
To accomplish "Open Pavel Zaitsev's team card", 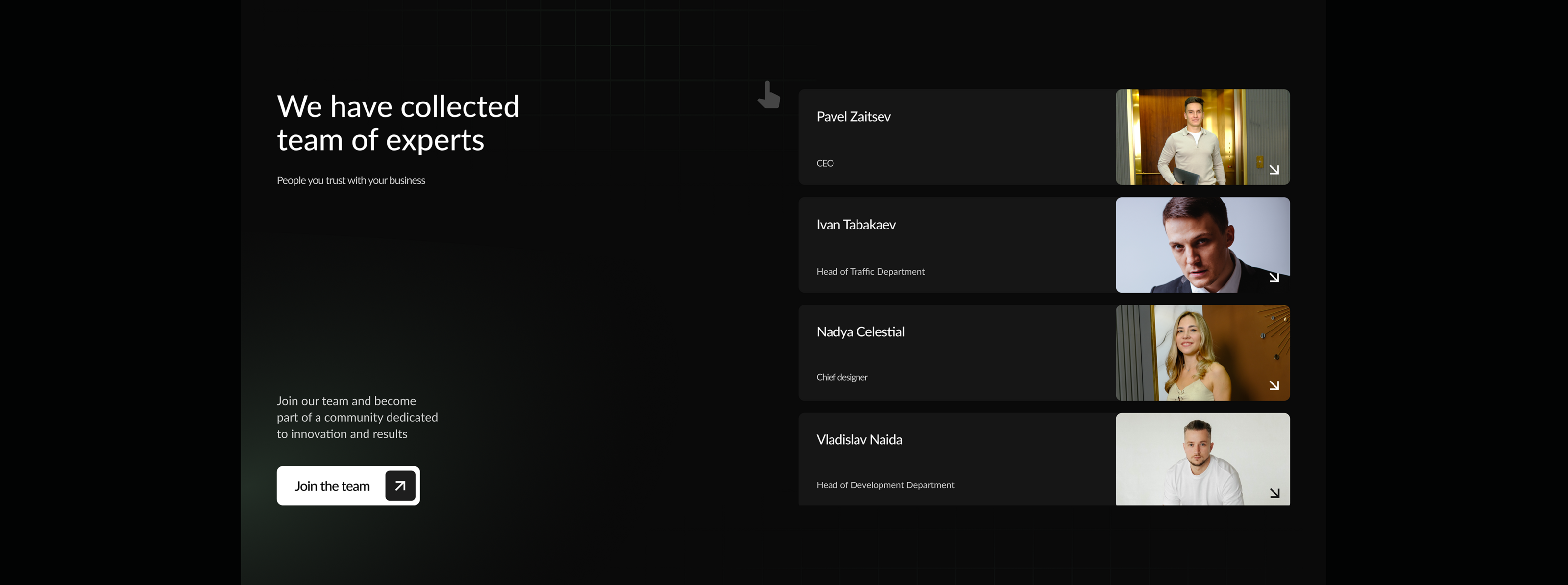I will [1044, 137].
